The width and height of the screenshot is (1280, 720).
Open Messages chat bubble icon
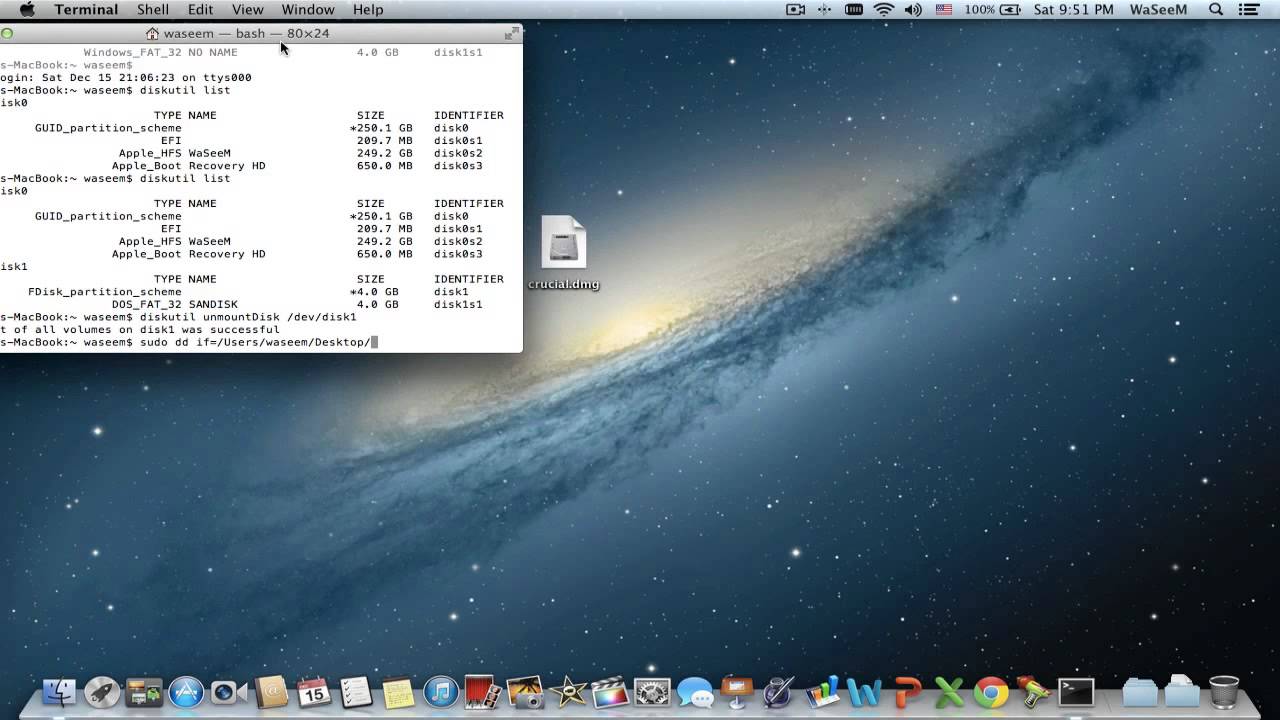tap(695, 691)
